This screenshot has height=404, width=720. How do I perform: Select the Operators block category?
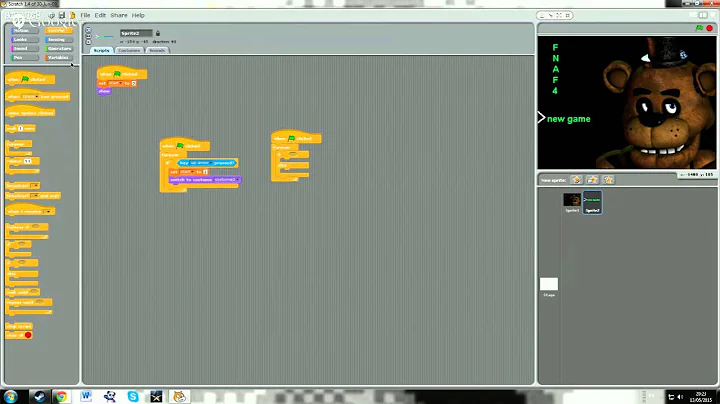click(59, 48)
